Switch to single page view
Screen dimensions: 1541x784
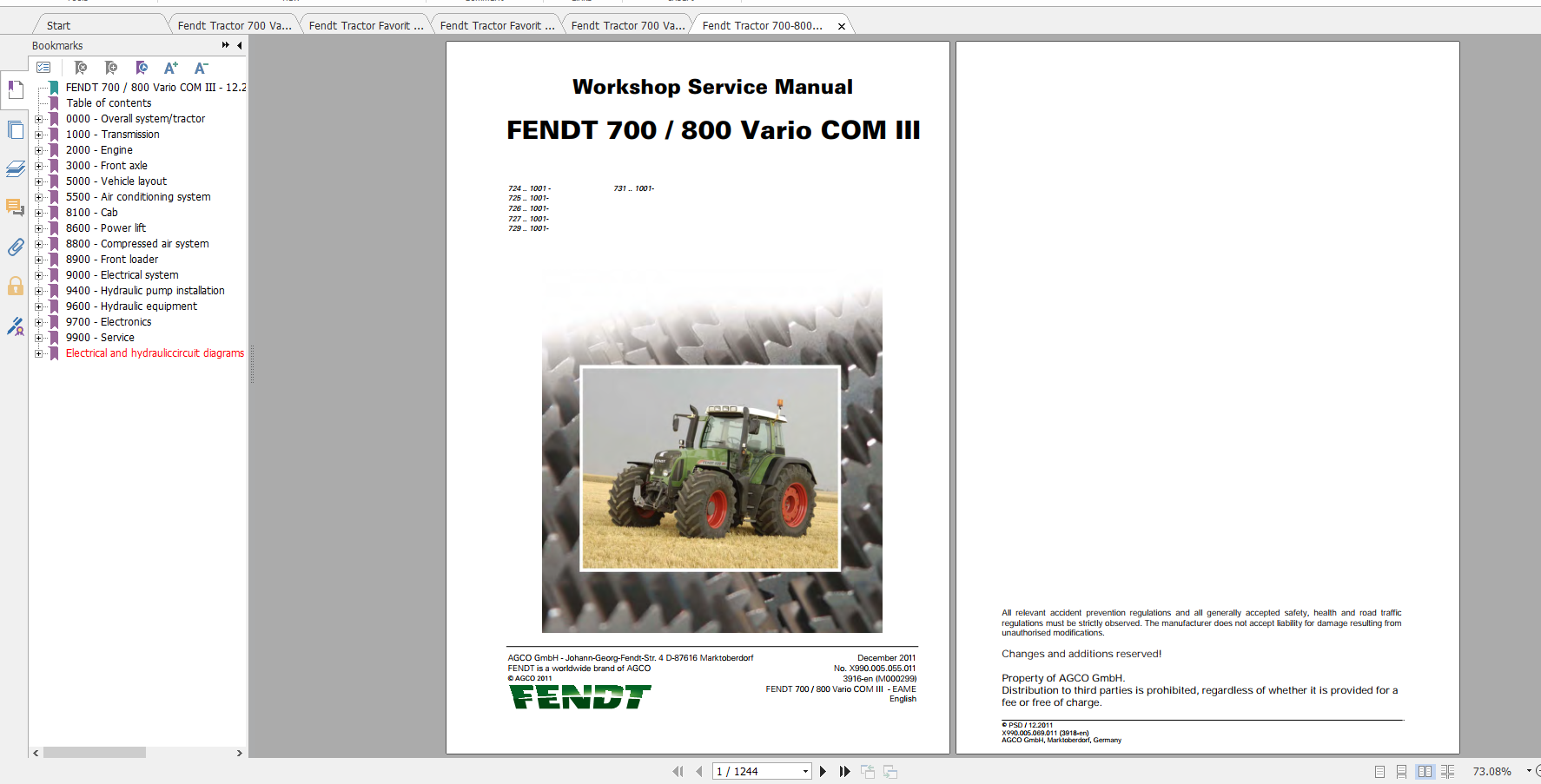coord(1379,771)
